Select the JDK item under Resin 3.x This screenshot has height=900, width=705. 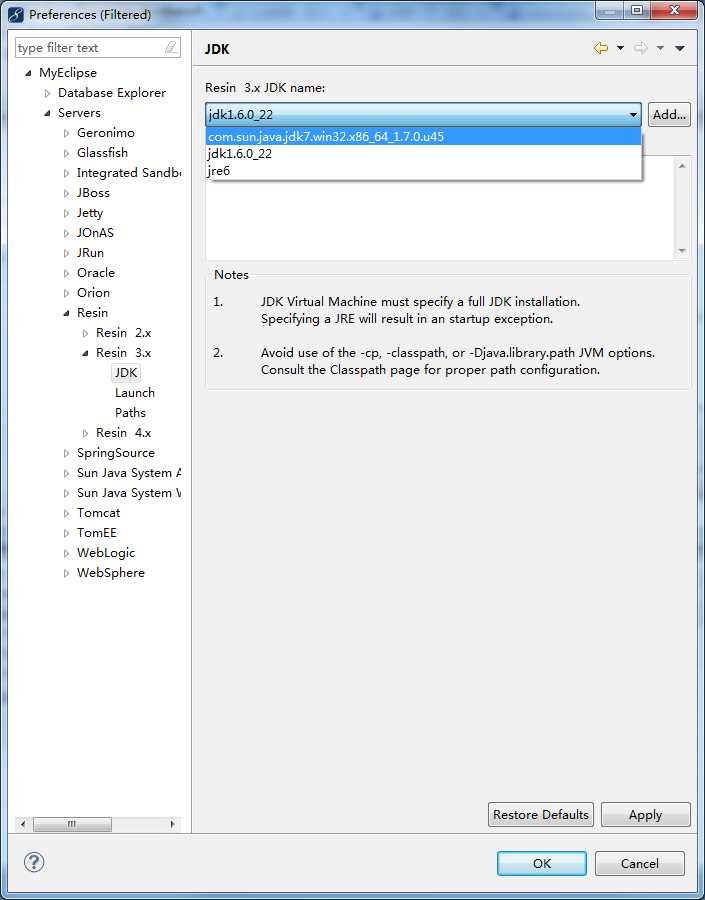click(126, 373)
